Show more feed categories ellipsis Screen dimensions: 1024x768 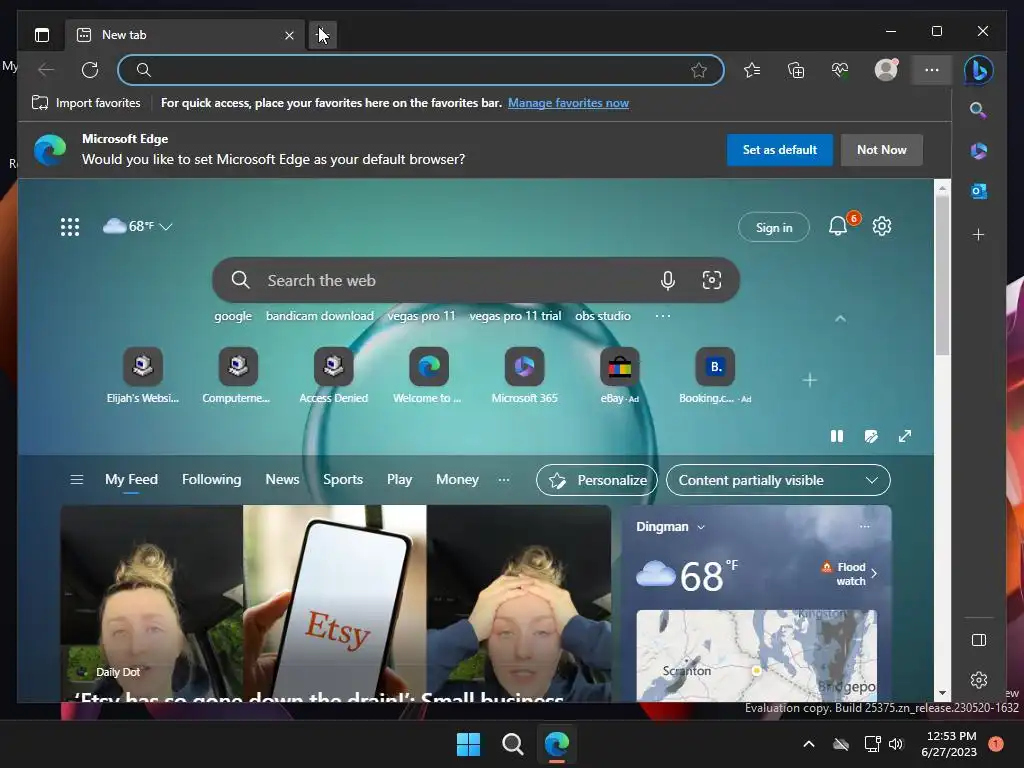coord(504,480)
